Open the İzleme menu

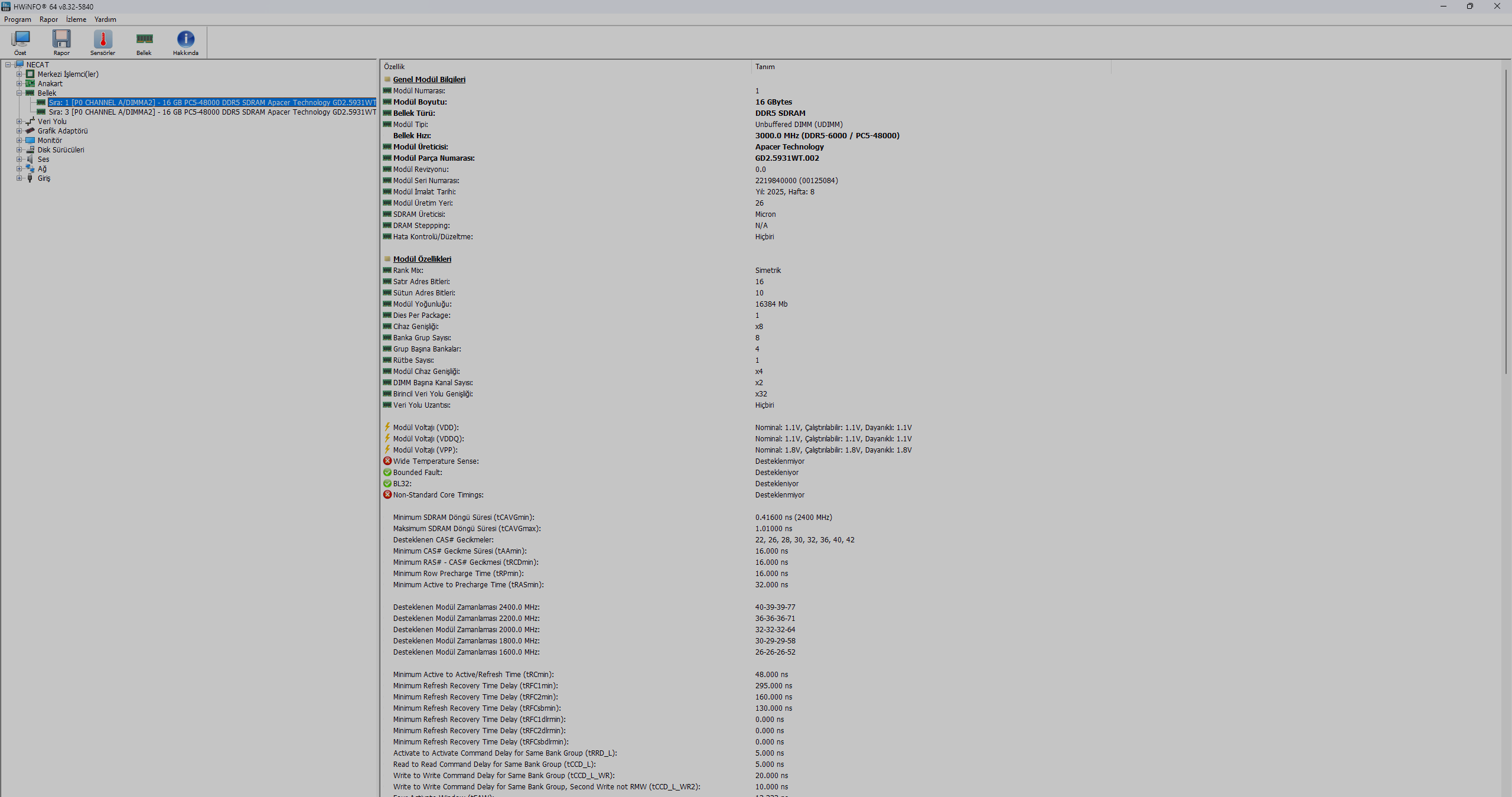pyautogui.click(x=76, y=19)
